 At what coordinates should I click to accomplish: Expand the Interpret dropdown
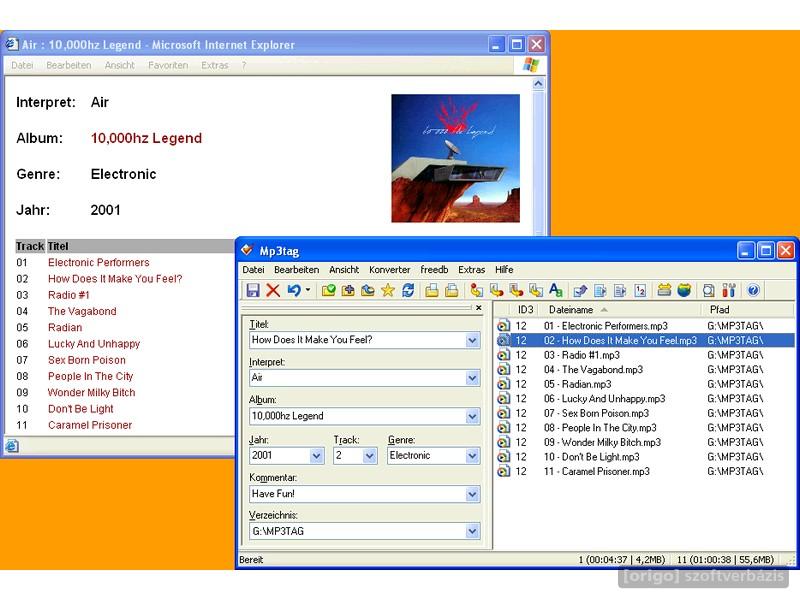(472, 378)
